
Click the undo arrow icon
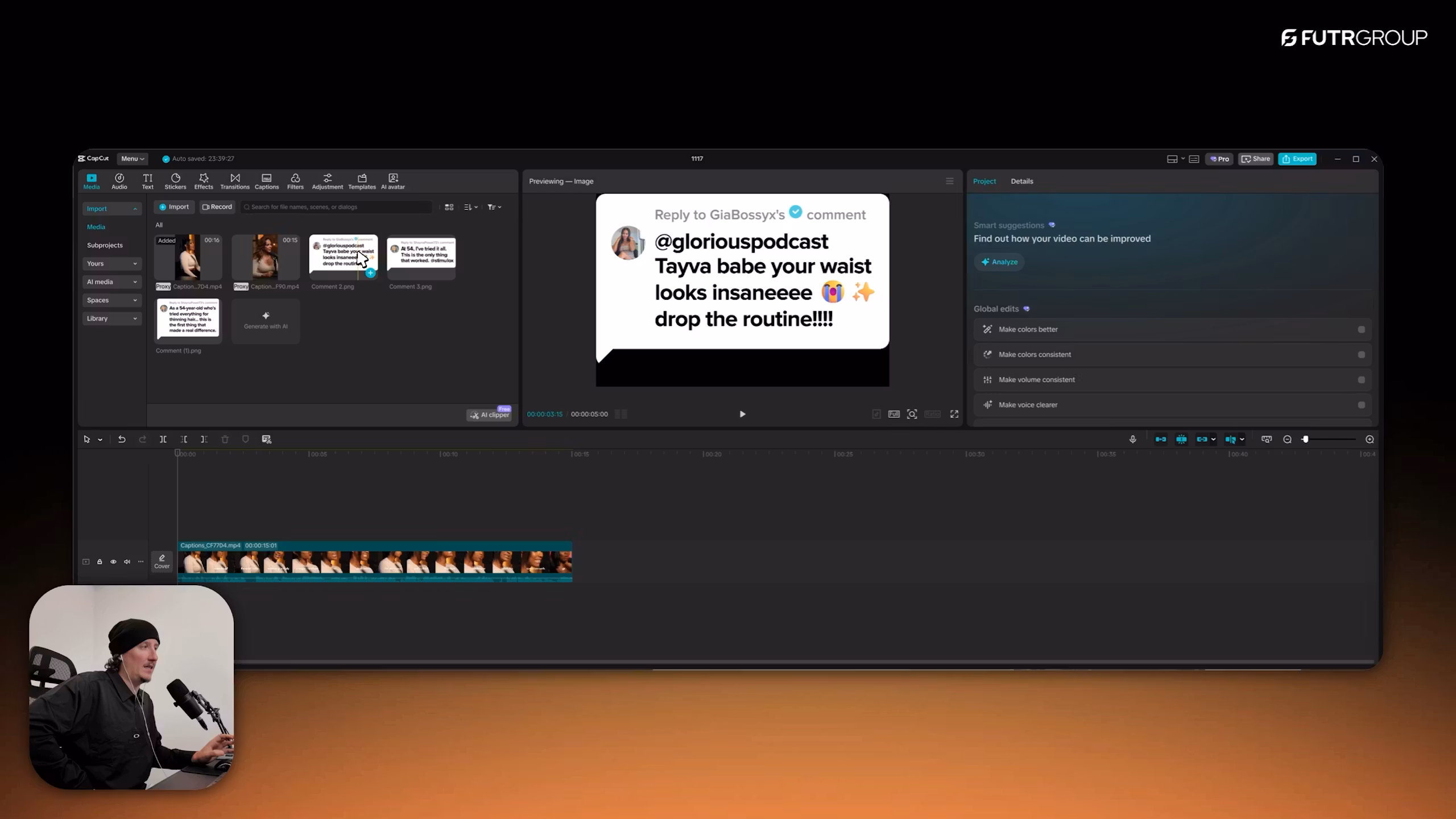pyautogui.click(x=122, y=439)
